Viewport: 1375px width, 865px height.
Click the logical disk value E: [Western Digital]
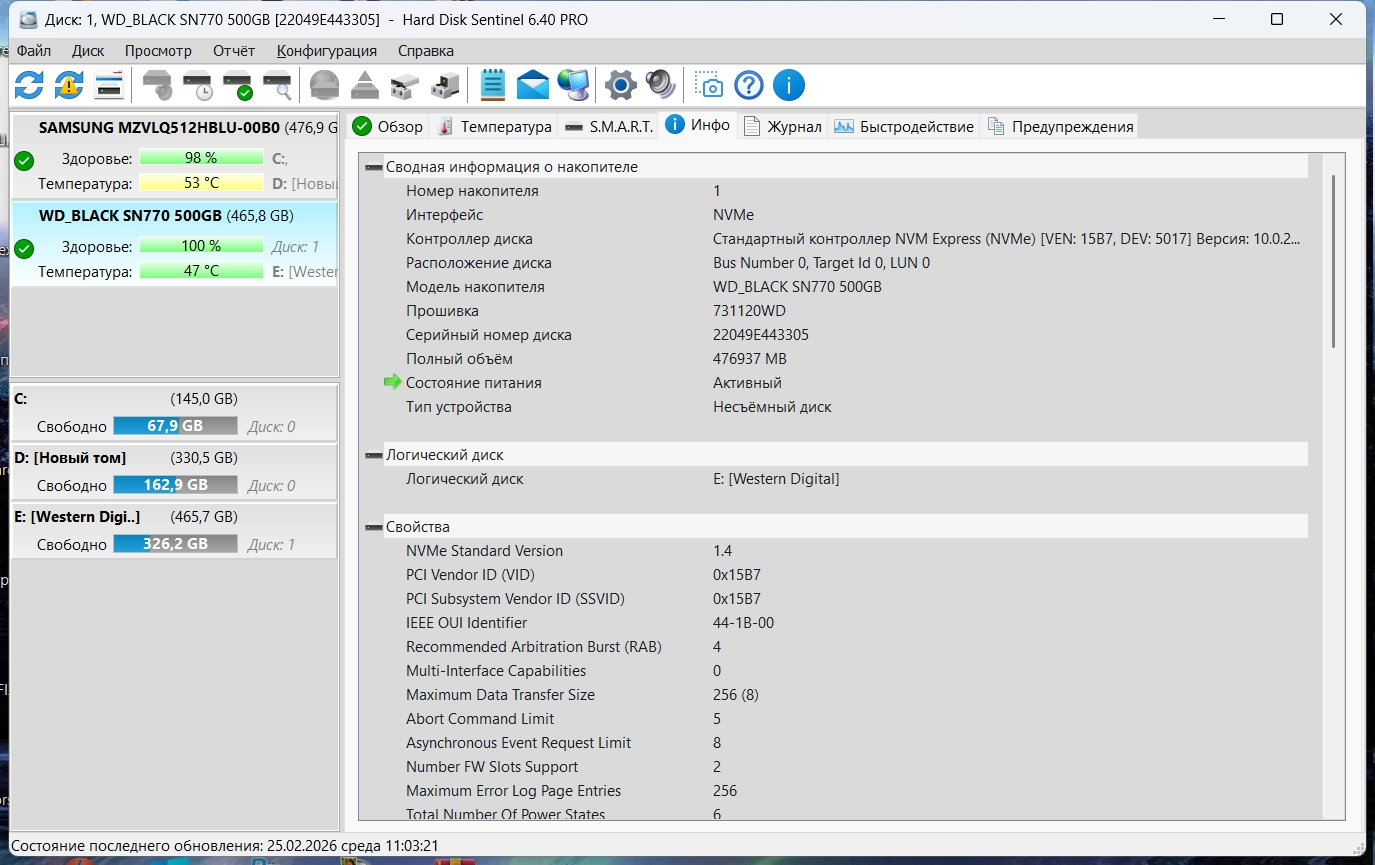776,479
